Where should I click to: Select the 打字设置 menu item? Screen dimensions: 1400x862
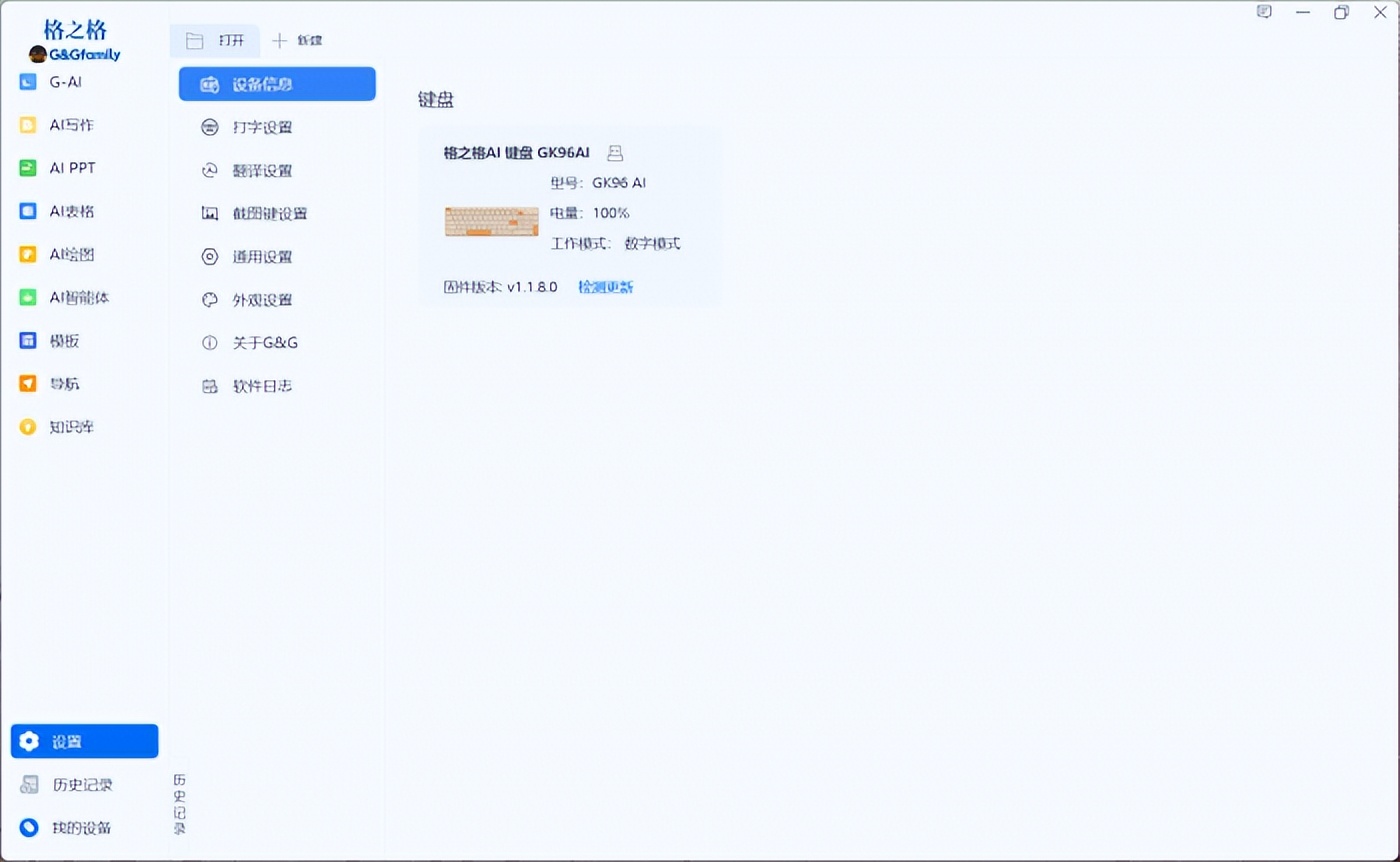(277, 127)
